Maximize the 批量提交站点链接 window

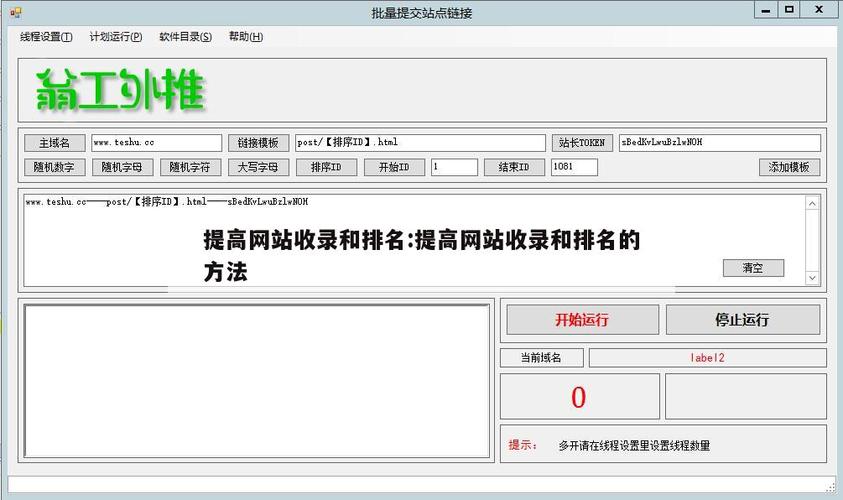tap(789, 10)
